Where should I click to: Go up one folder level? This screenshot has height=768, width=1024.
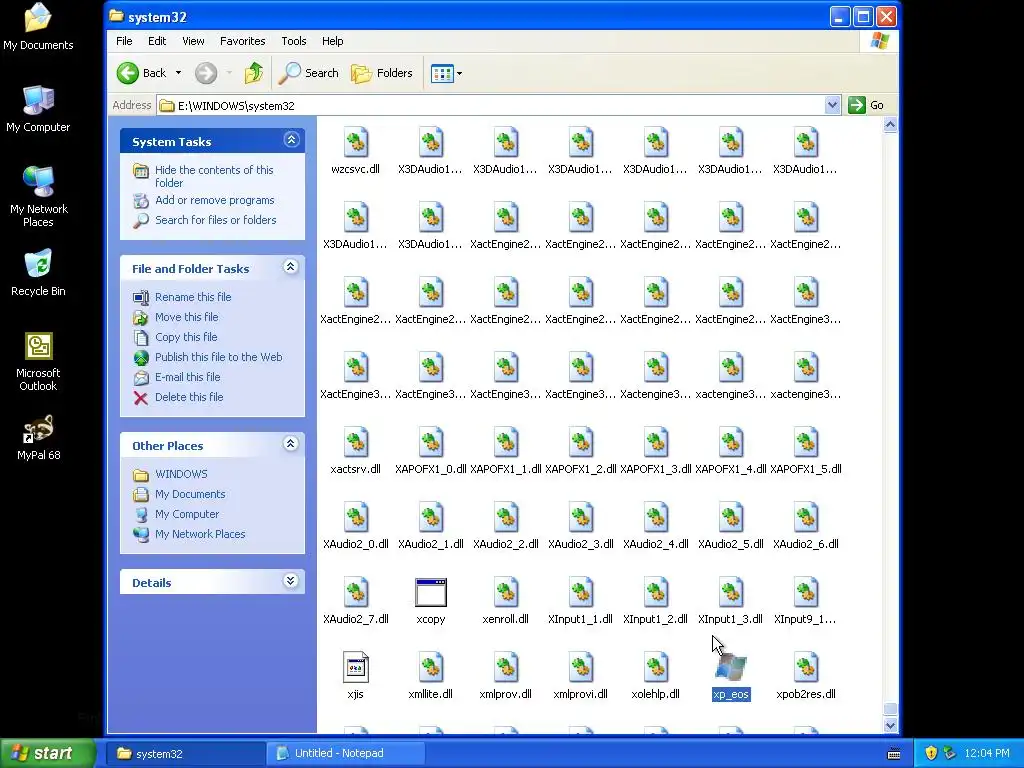click(x=253, y=73)
